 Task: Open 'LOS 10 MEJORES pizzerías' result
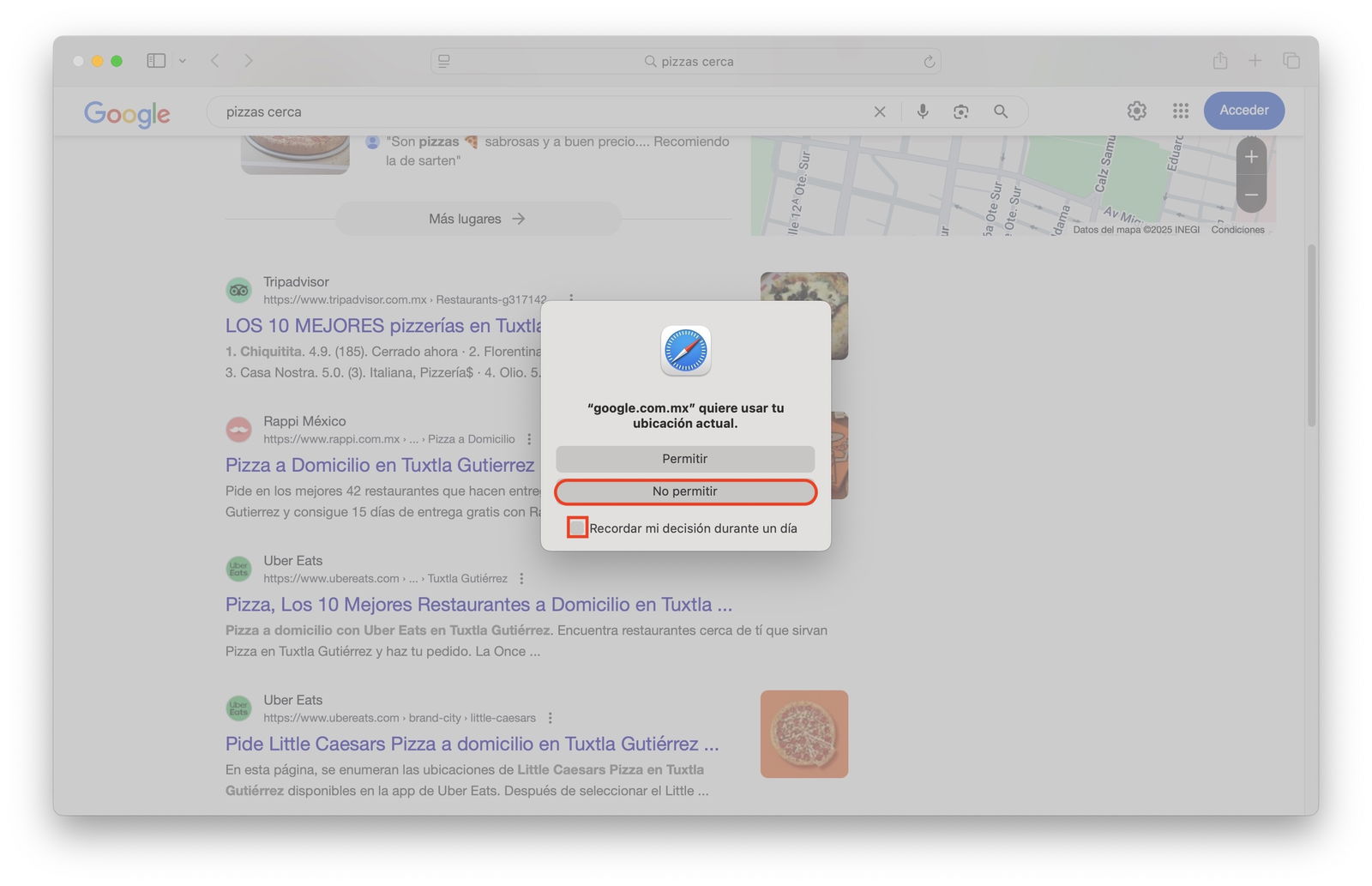click(x=383, y=326)
